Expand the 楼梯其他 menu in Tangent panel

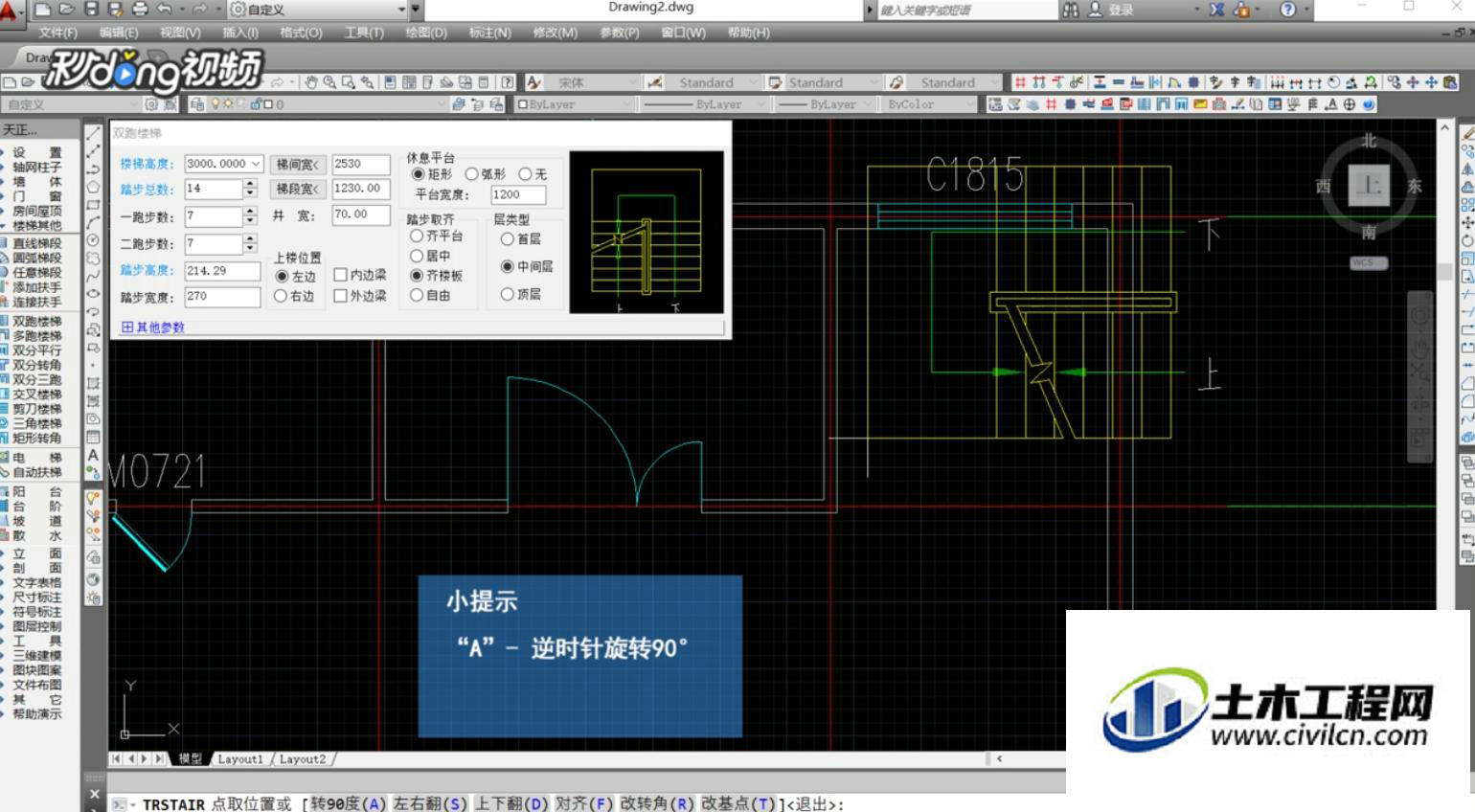pos(36,226)
